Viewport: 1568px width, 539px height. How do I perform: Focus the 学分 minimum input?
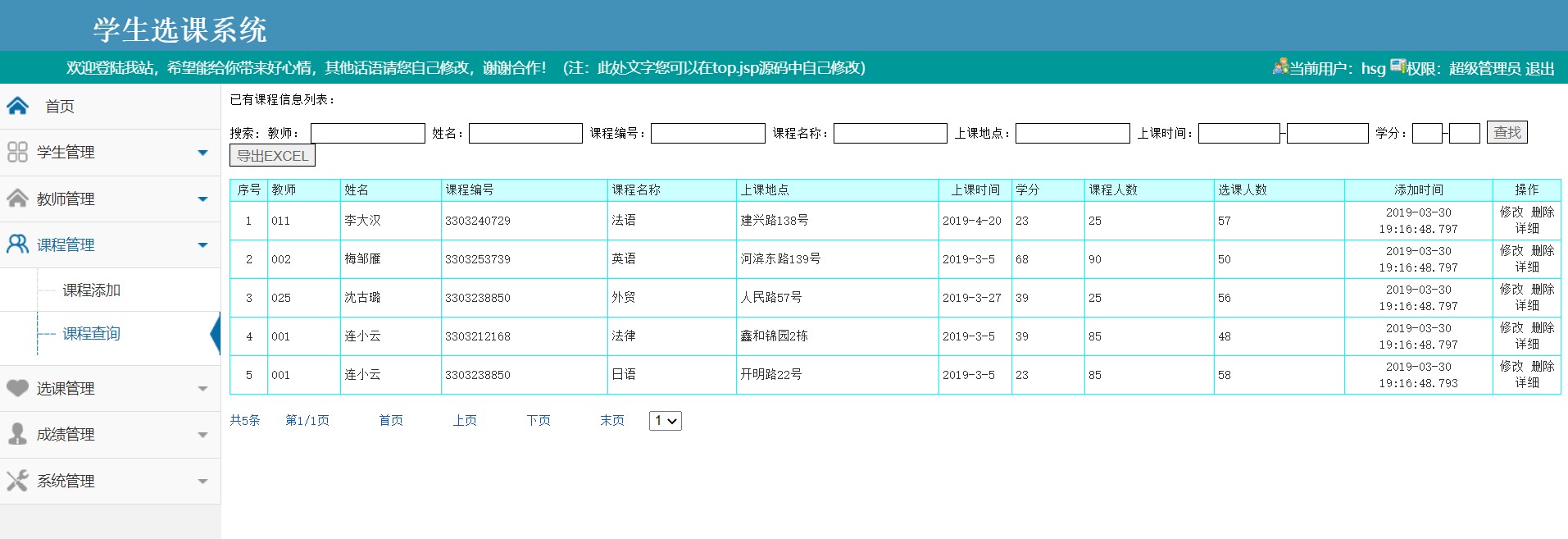click(1427, 133)
